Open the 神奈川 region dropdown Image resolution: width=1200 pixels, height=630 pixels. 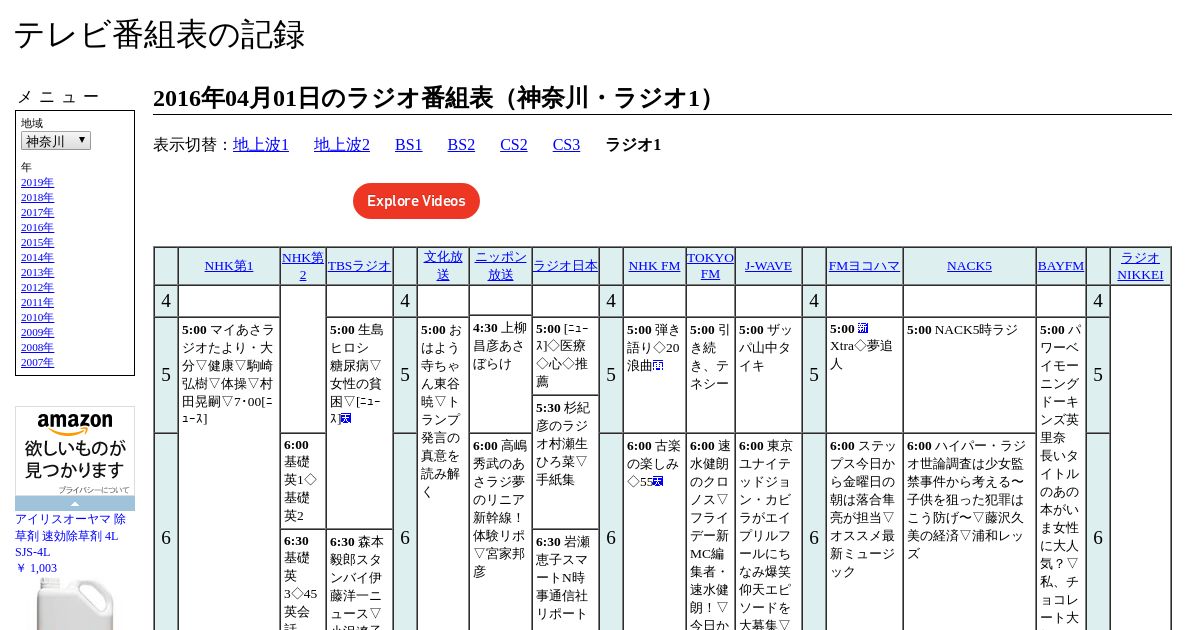[x=56, y=141]
